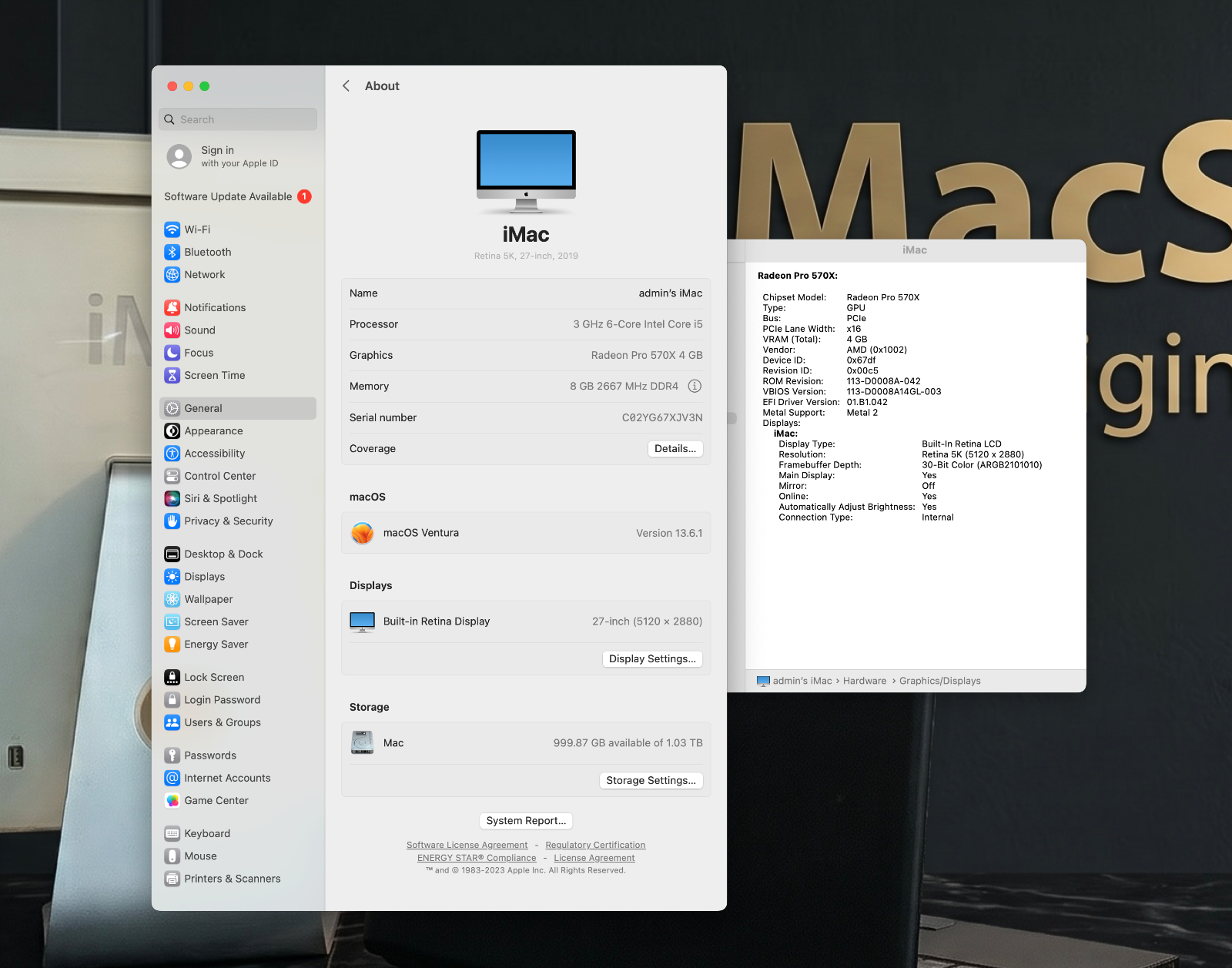
Task: Open System Report button
Action: tap(526, 820)
